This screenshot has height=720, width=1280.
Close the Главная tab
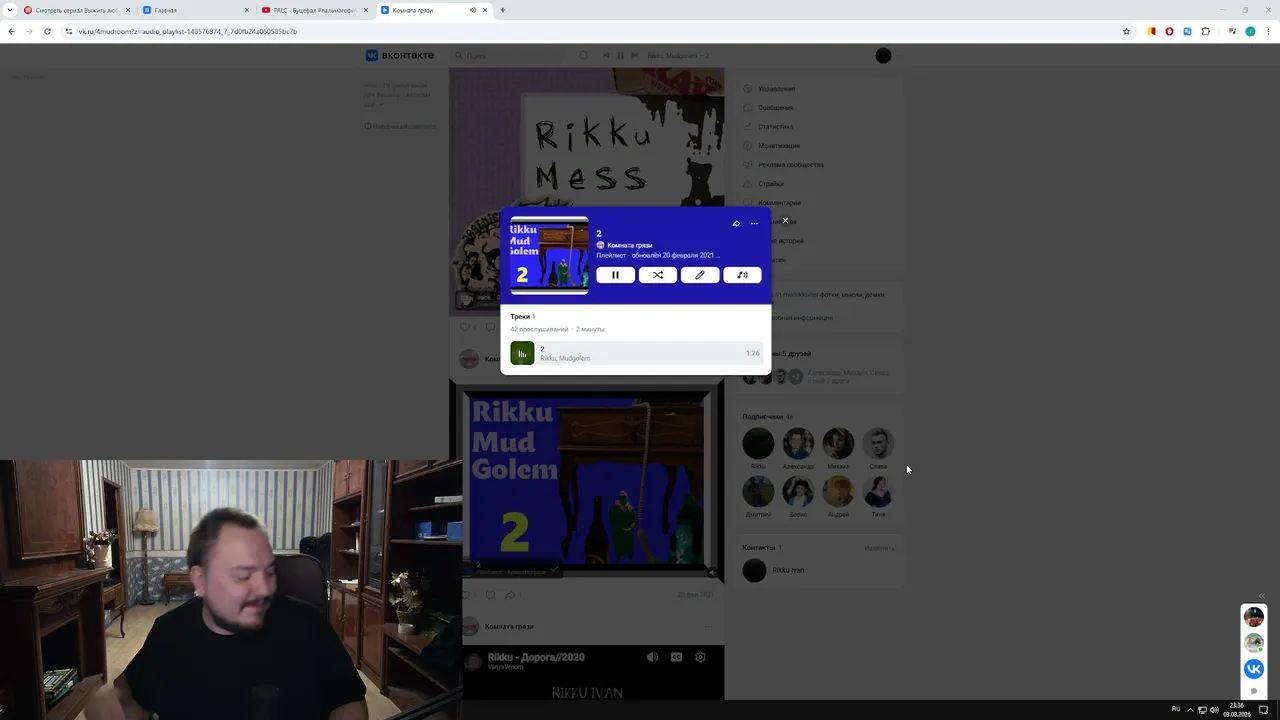[x=247, y=10]
